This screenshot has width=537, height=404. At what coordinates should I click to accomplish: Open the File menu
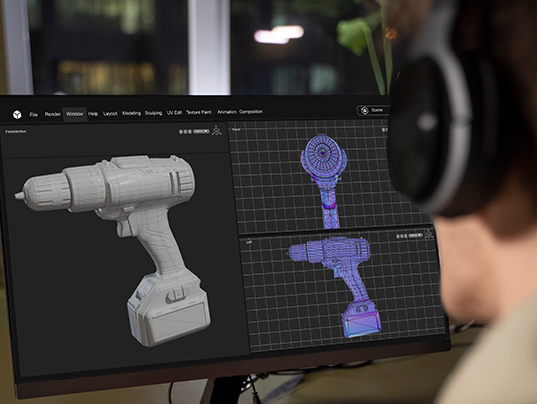[x=34, y=115]
